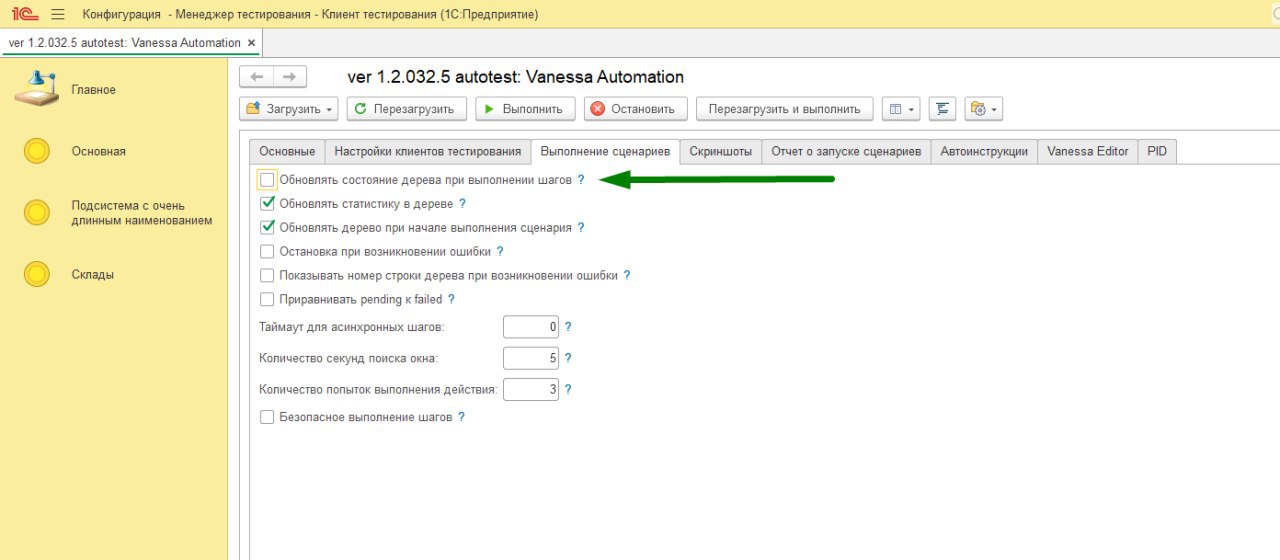
Task: Open the Склады subsystem
Action: [92, 275]
